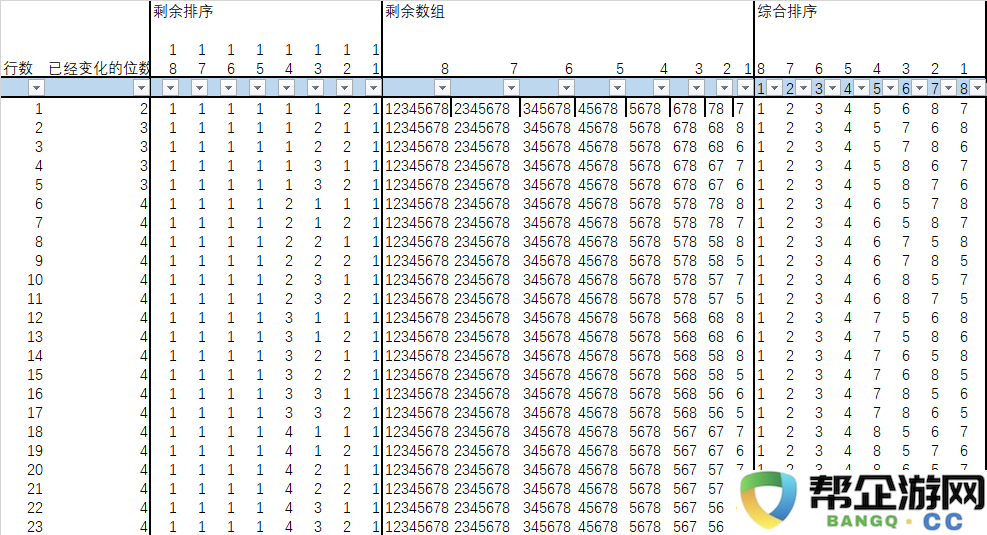Image resolution: width=987 pixels, height=535 pixels.
Task: Select the 45678 cell in row 21
Action: coord(598,489)
